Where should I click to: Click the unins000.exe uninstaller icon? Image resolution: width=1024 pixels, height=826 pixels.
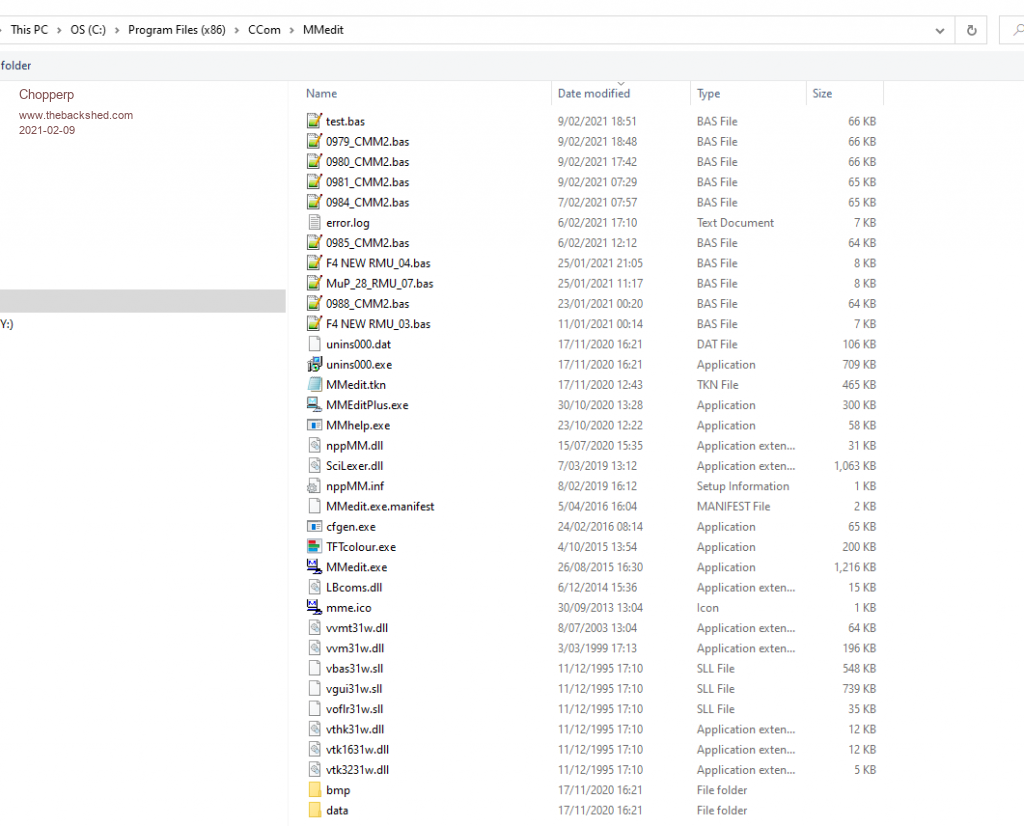315,365
